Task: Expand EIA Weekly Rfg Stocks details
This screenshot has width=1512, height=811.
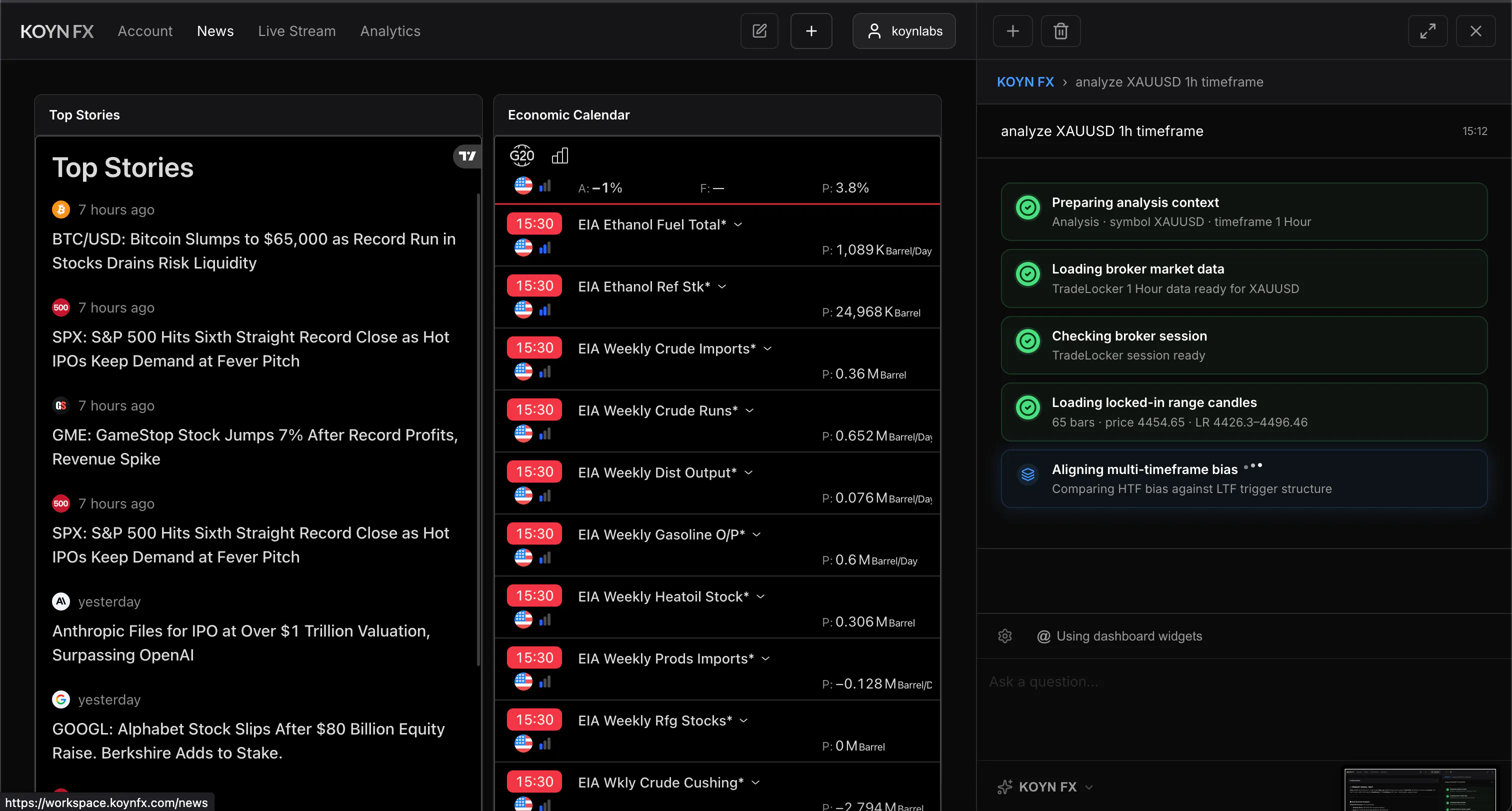Action: (743, 720)
